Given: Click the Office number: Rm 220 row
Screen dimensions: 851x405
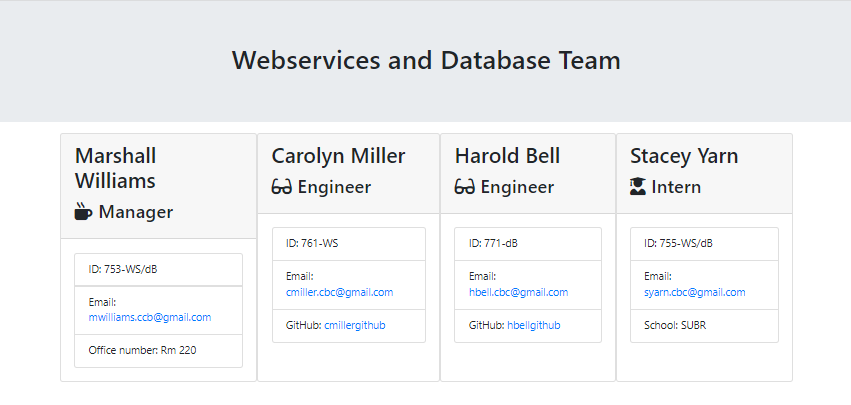Looking at the screenshot, I should pyautogui.click(x=158, y=351).
